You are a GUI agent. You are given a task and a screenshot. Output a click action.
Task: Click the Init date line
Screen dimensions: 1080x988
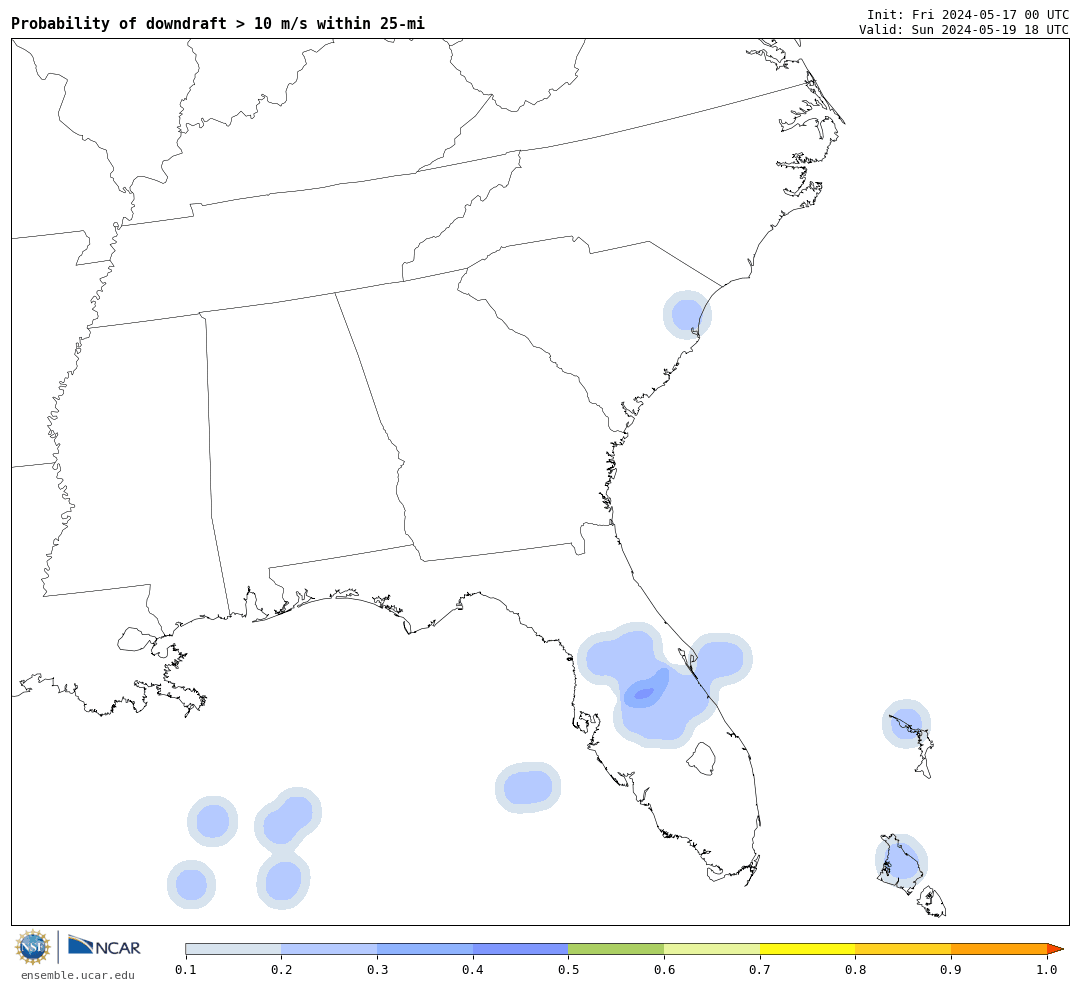tap(968, 14)
